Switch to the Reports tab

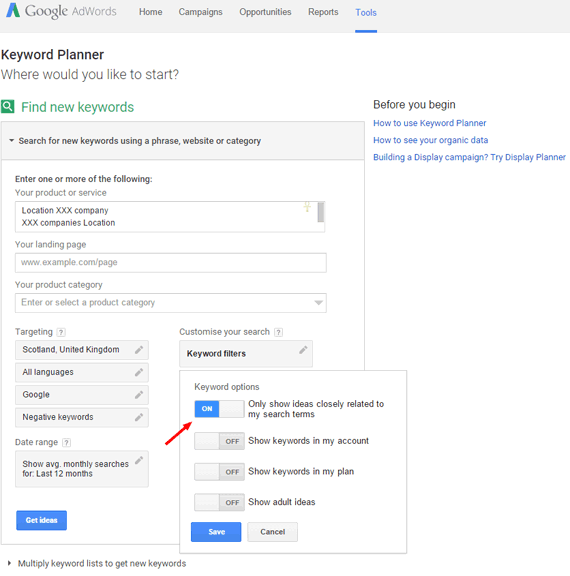pyautogui.click(x=323, y=12)
